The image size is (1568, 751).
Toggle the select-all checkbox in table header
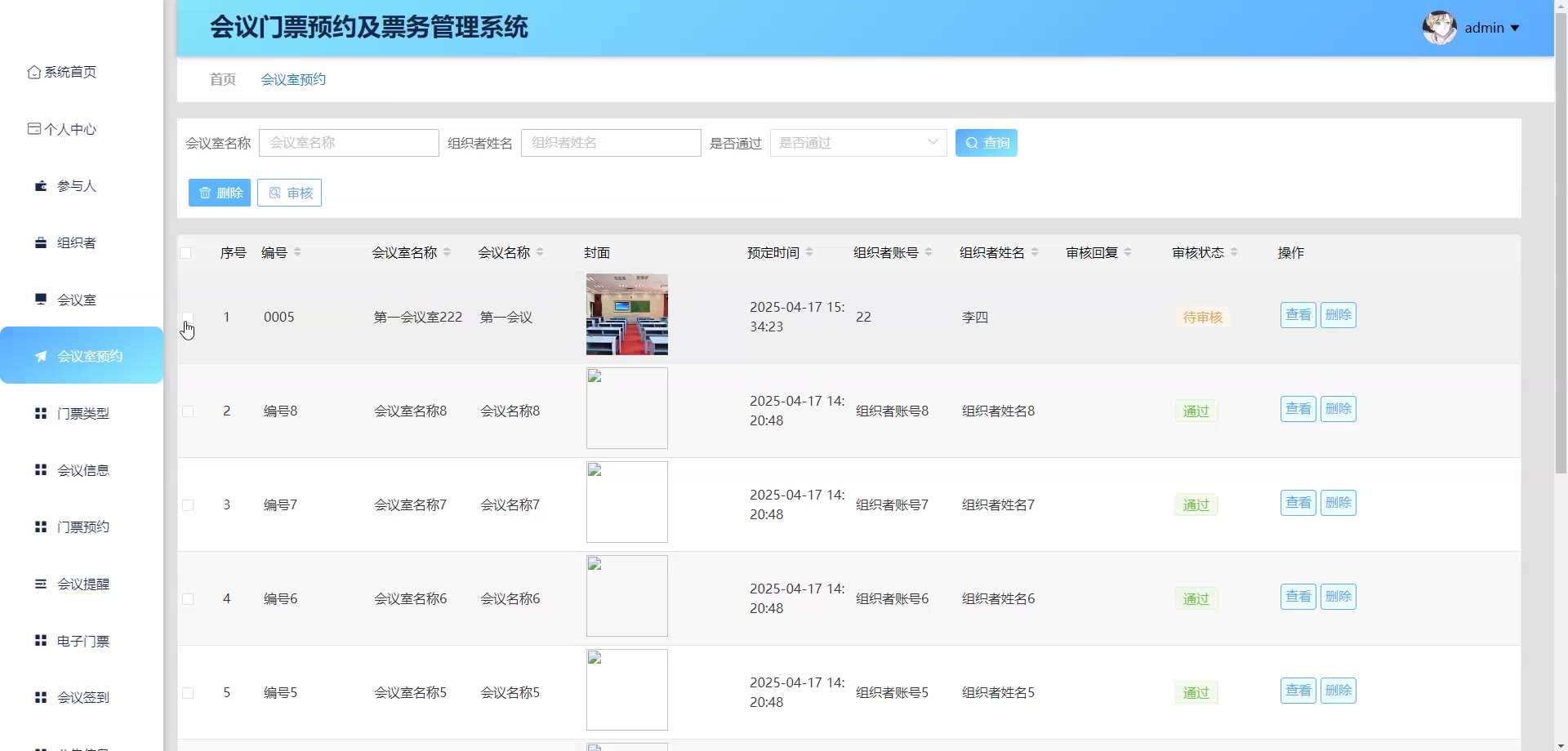(186, 253)
